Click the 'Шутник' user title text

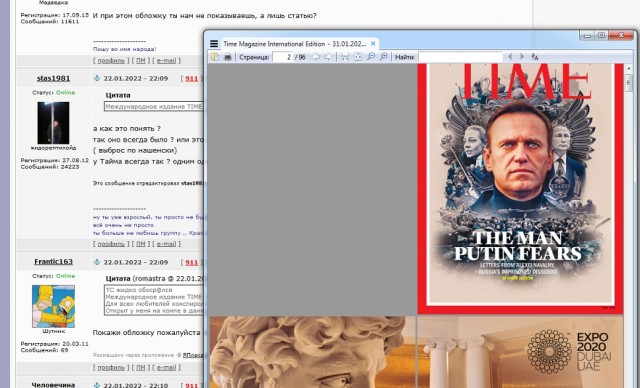click(x=53, y=331)
